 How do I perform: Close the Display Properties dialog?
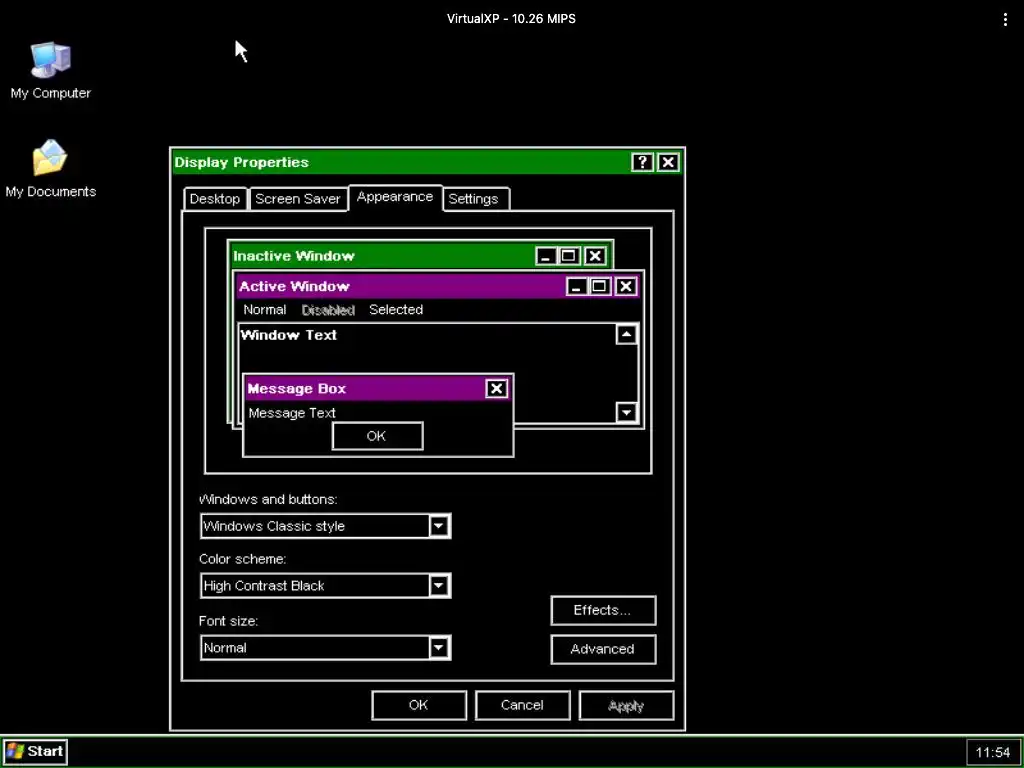(x=668, y=162)
